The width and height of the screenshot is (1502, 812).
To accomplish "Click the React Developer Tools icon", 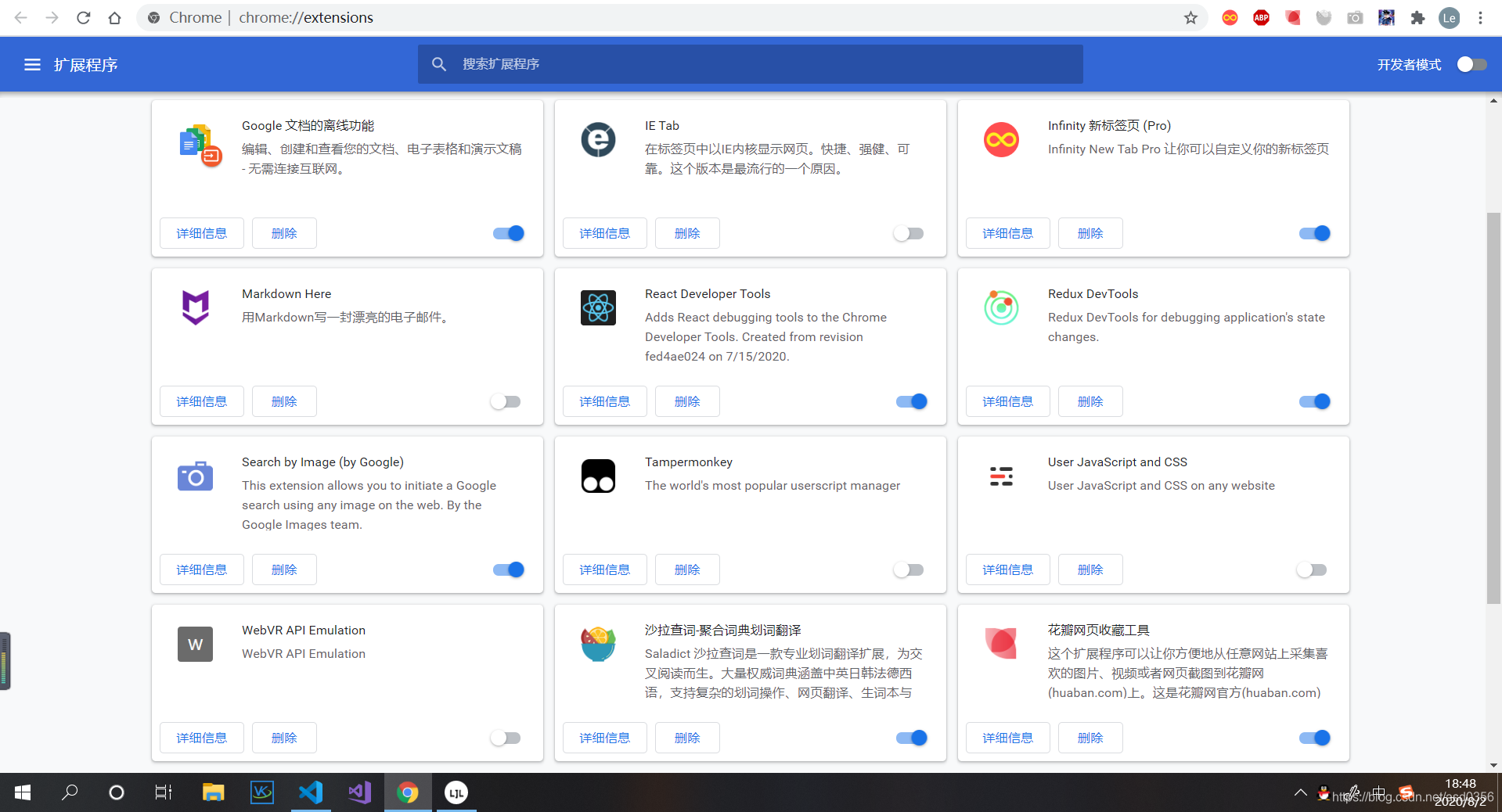I will (x=598, y=308).
